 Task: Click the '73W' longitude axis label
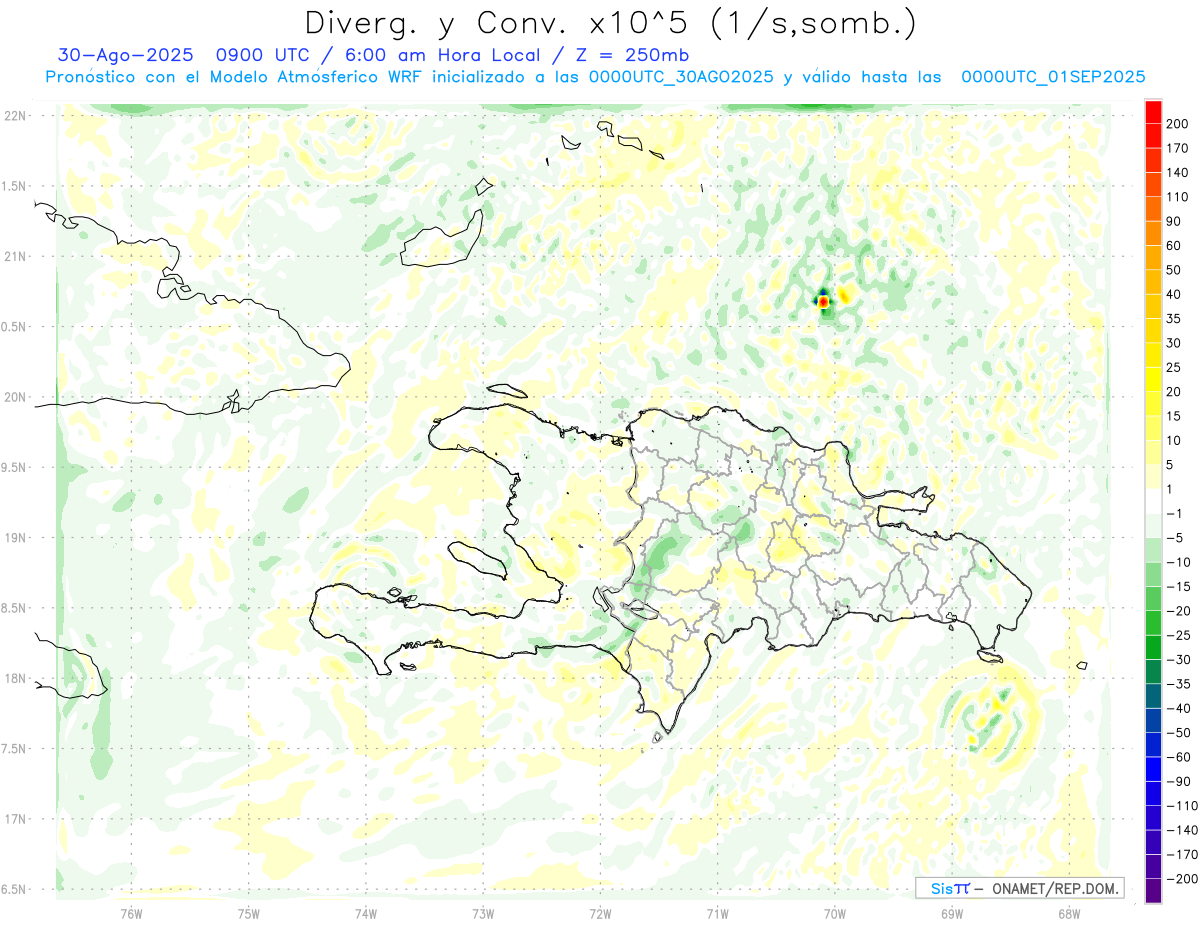click(483, 914)
